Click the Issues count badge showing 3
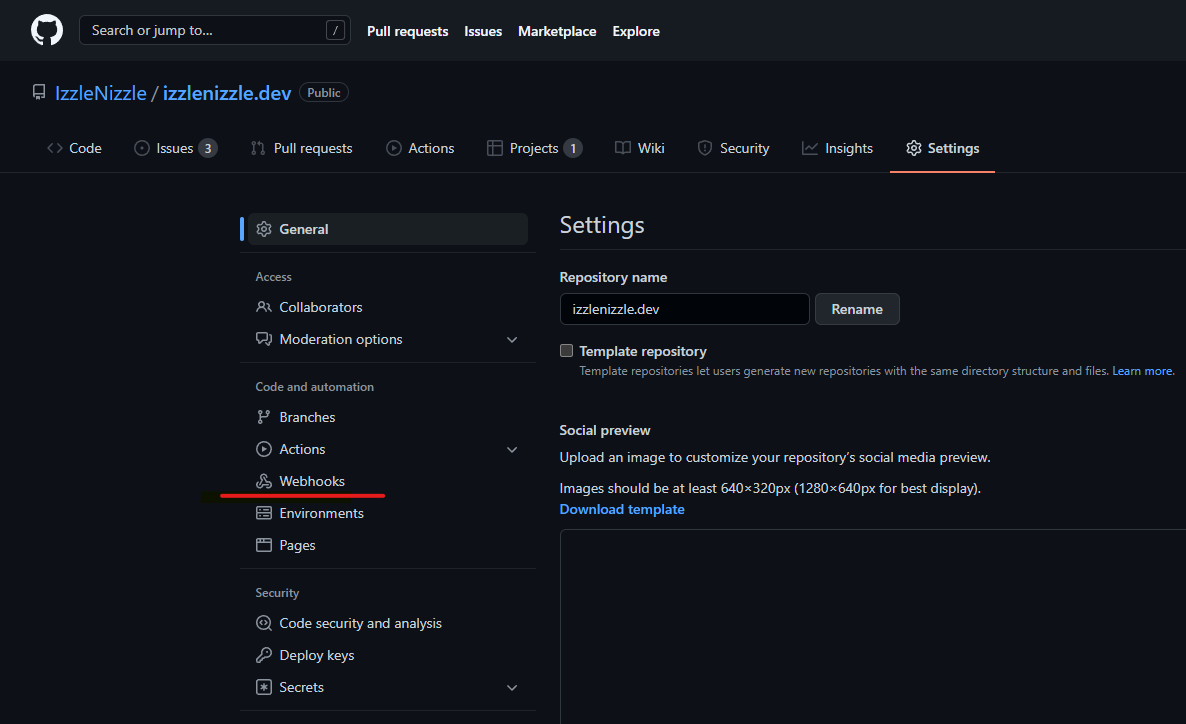 [208, 148]
